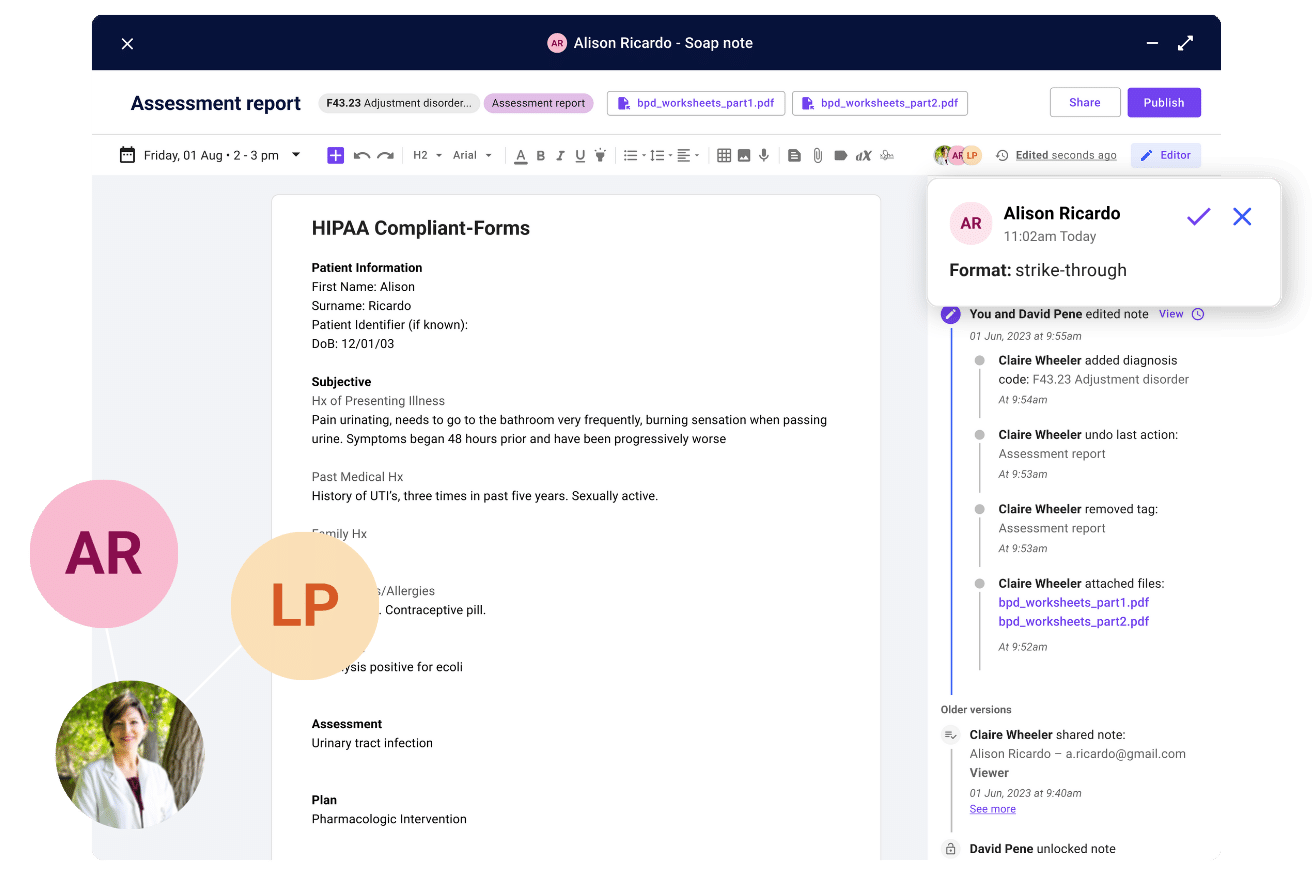The image size is (1313, 875).
Task: Undo the last edit
Action: coord(361,155)
